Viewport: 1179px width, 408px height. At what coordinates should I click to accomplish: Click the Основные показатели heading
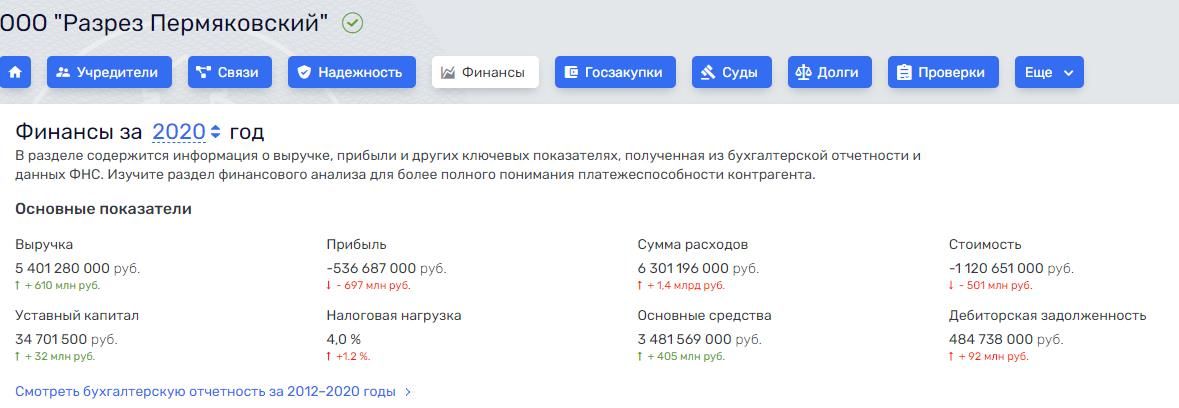point(103,209)
